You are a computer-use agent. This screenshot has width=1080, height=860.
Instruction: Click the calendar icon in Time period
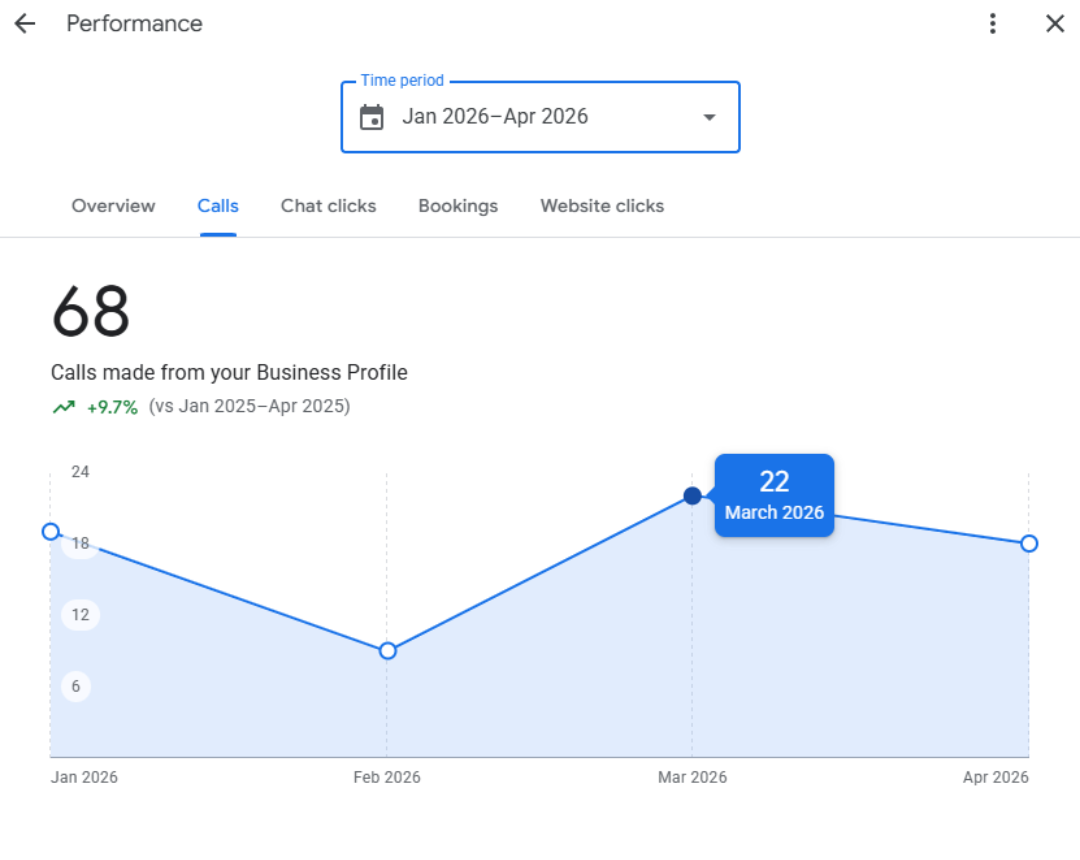coord(372,117)
